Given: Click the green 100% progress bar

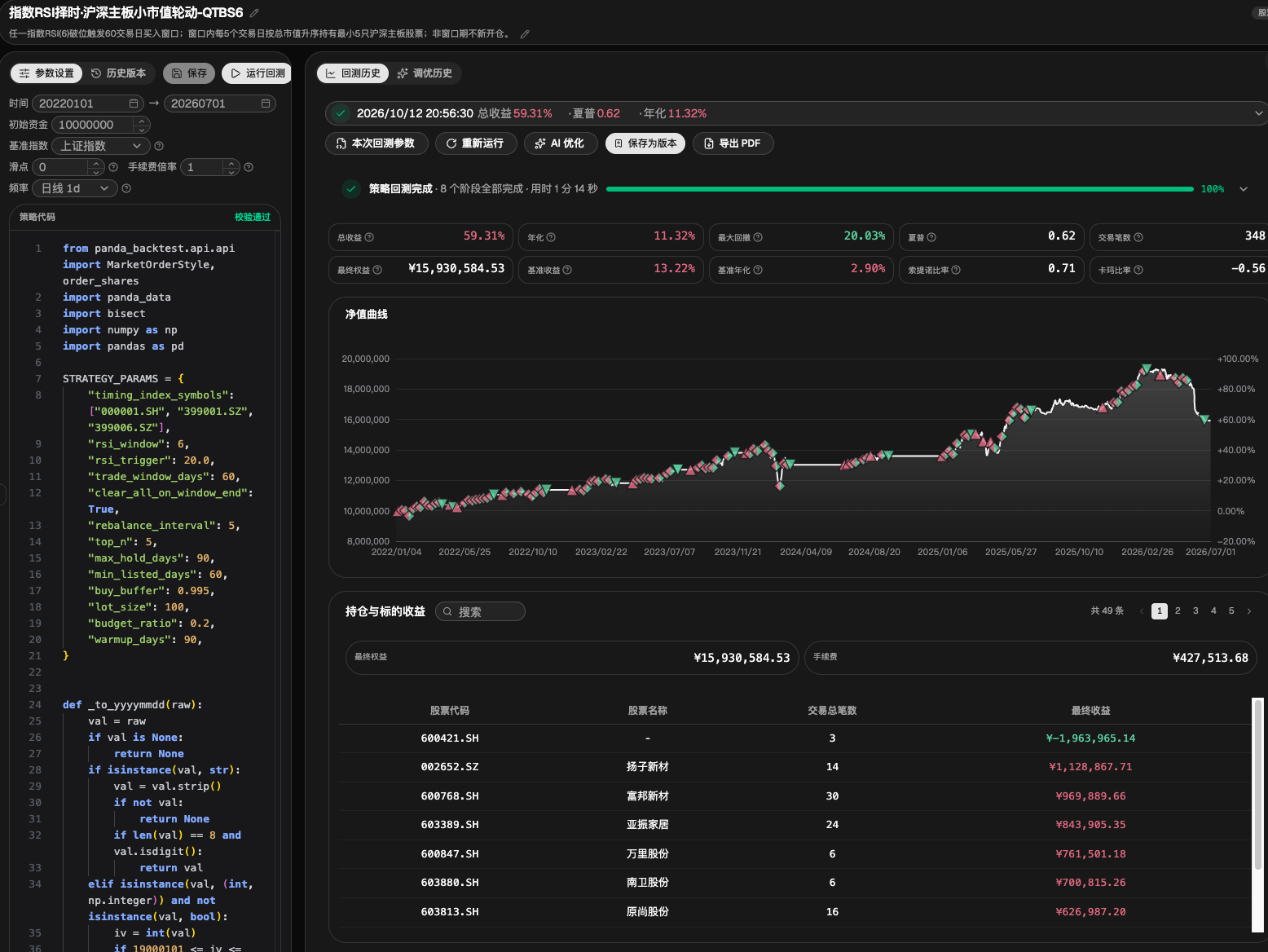Looking at the screenshot, I should [x=900, y=189].
